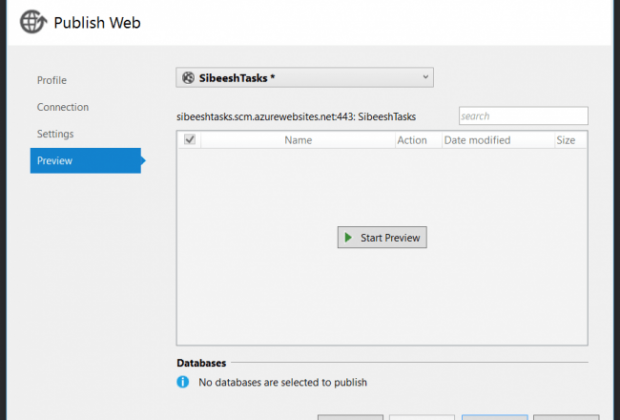Viewport: 620px width, 420px height.
Task: Click the Start Preview button
Action: pos(382,237)
